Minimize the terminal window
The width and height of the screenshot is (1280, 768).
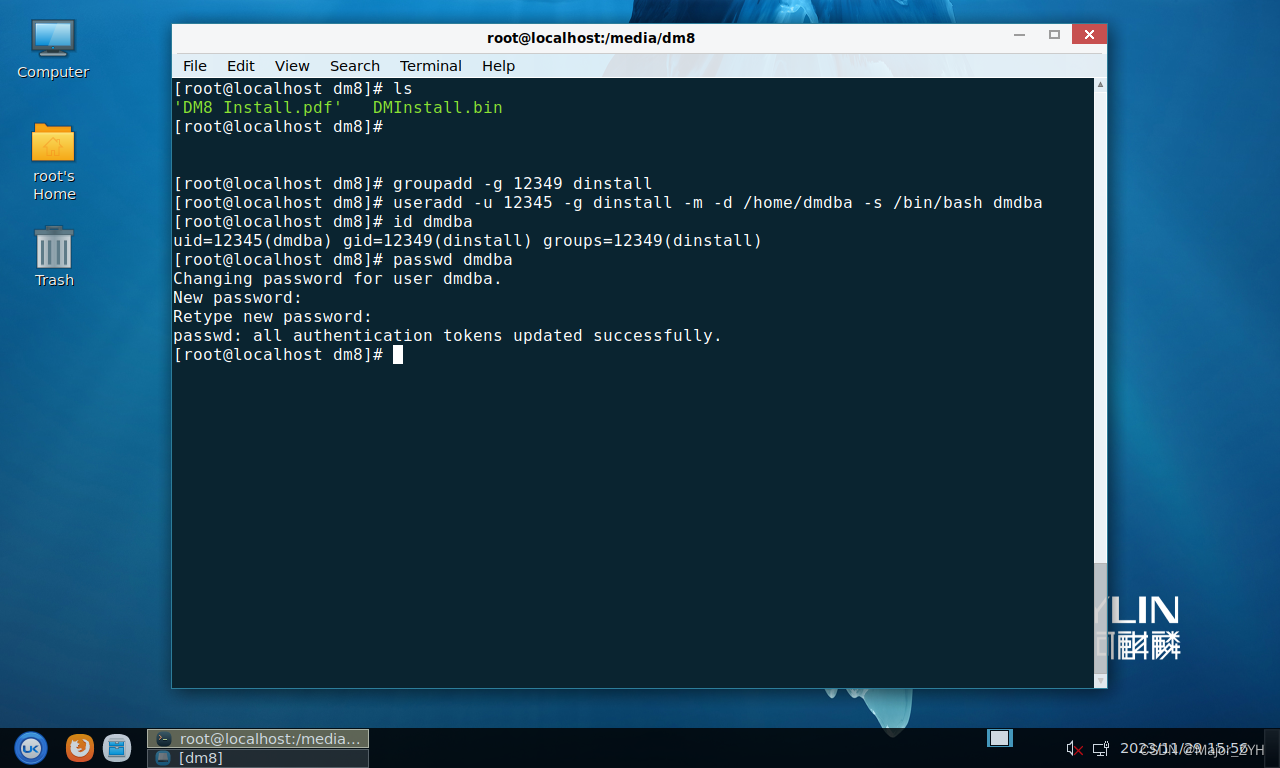click(x=1020, y=35)
